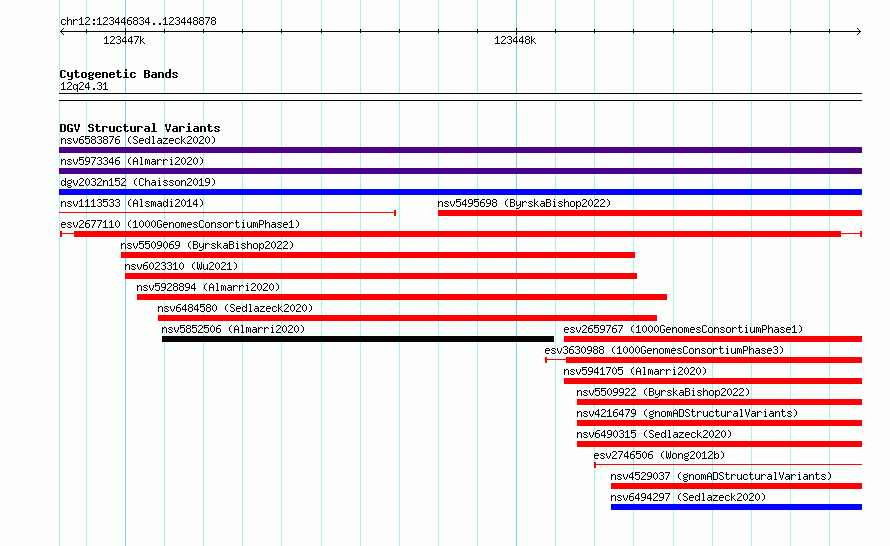Select the 12q24.31 band label
This screenshot has width=890, height=546.
(x=84, y=86)
